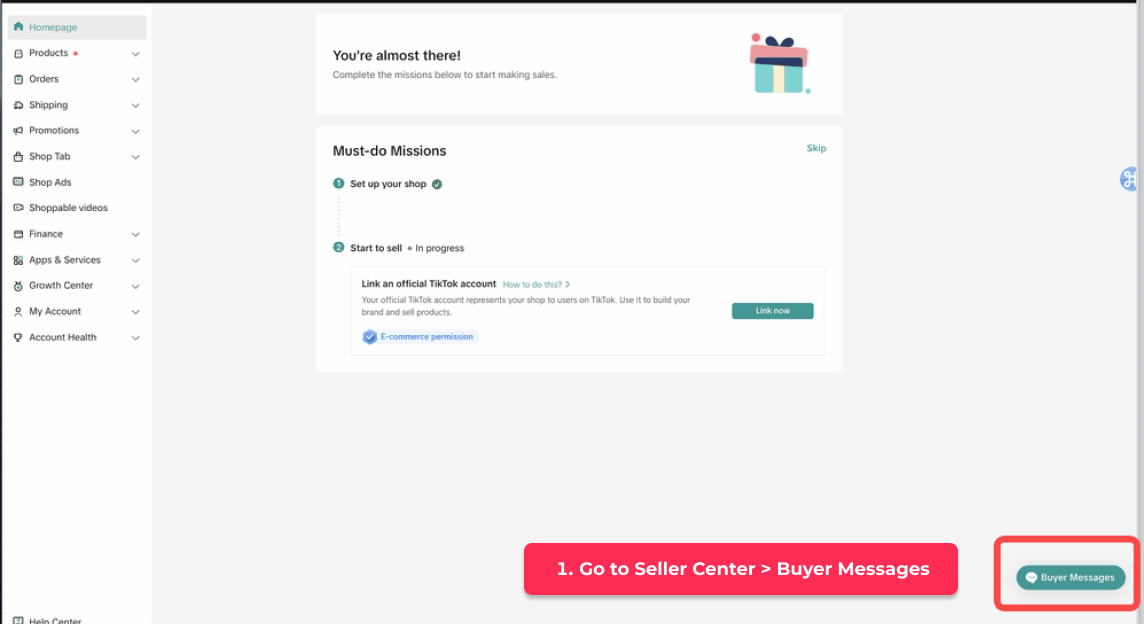Open the My Account menu item
The width and height of the screenshot is (1144, 624).
(x=55, y=312)
